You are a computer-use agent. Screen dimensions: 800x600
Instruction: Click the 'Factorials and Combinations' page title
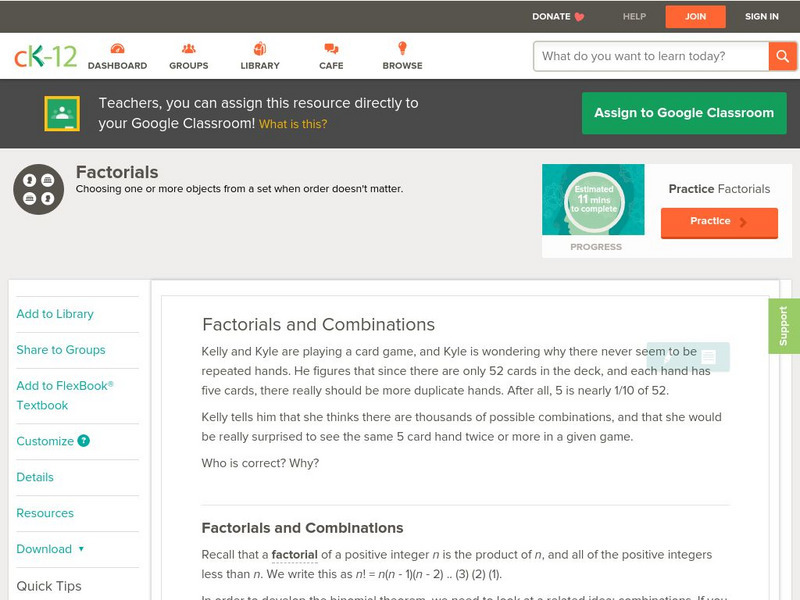(x=318, y=324)
